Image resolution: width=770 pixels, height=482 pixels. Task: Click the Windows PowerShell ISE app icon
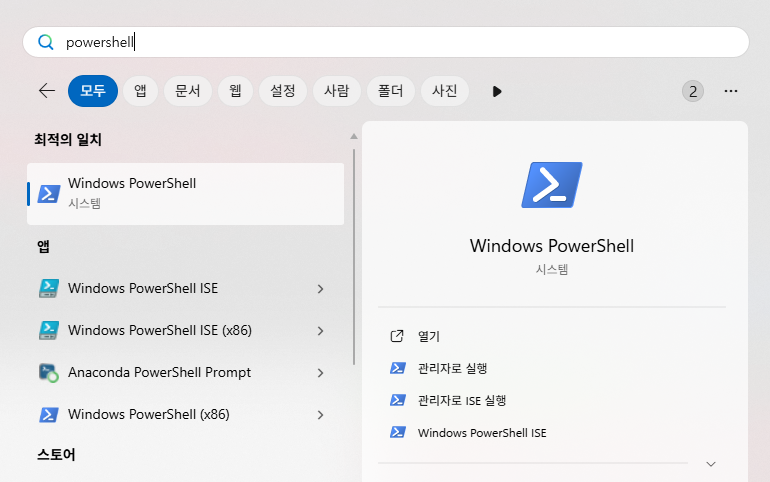[49, 289]
